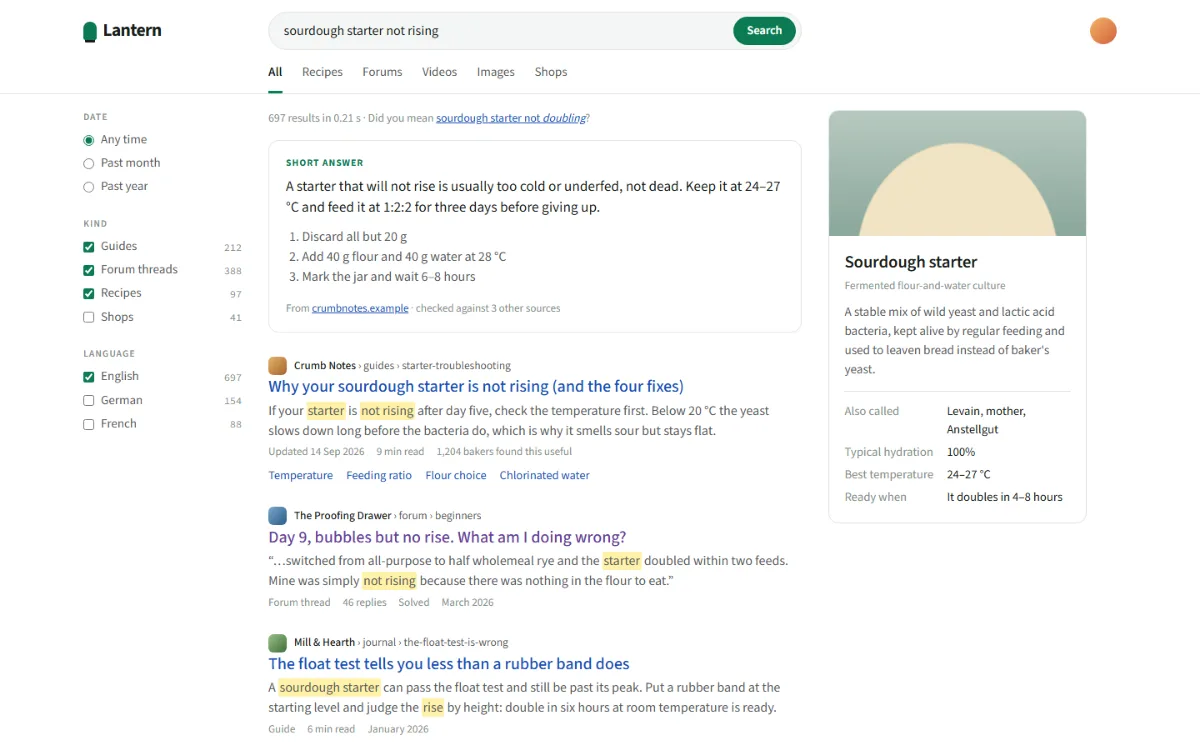Switch to the Shops tab

click(551, 72)
